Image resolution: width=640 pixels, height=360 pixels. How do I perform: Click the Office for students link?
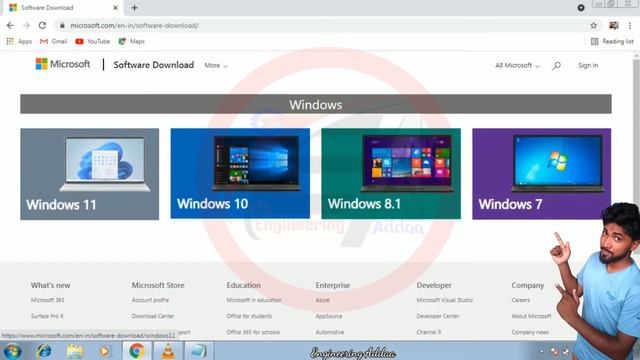click(249, 316)
